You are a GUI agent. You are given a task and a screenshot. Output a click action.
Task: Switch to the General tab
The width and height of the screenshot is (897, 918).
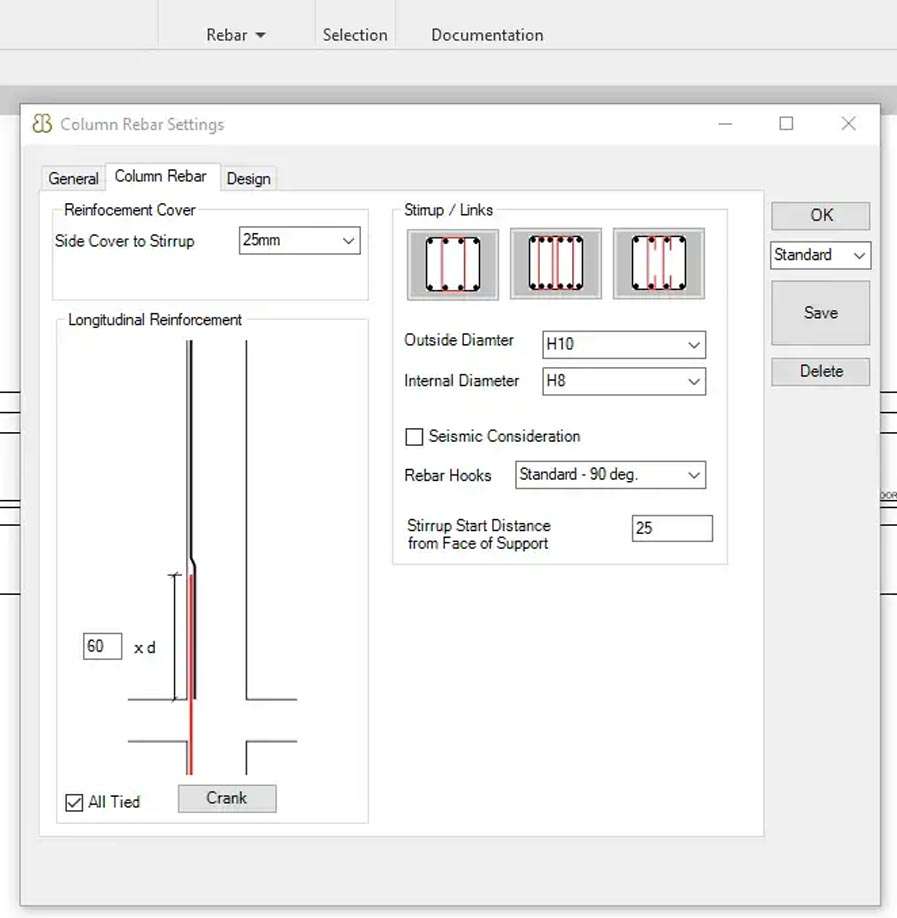(73, 178)
